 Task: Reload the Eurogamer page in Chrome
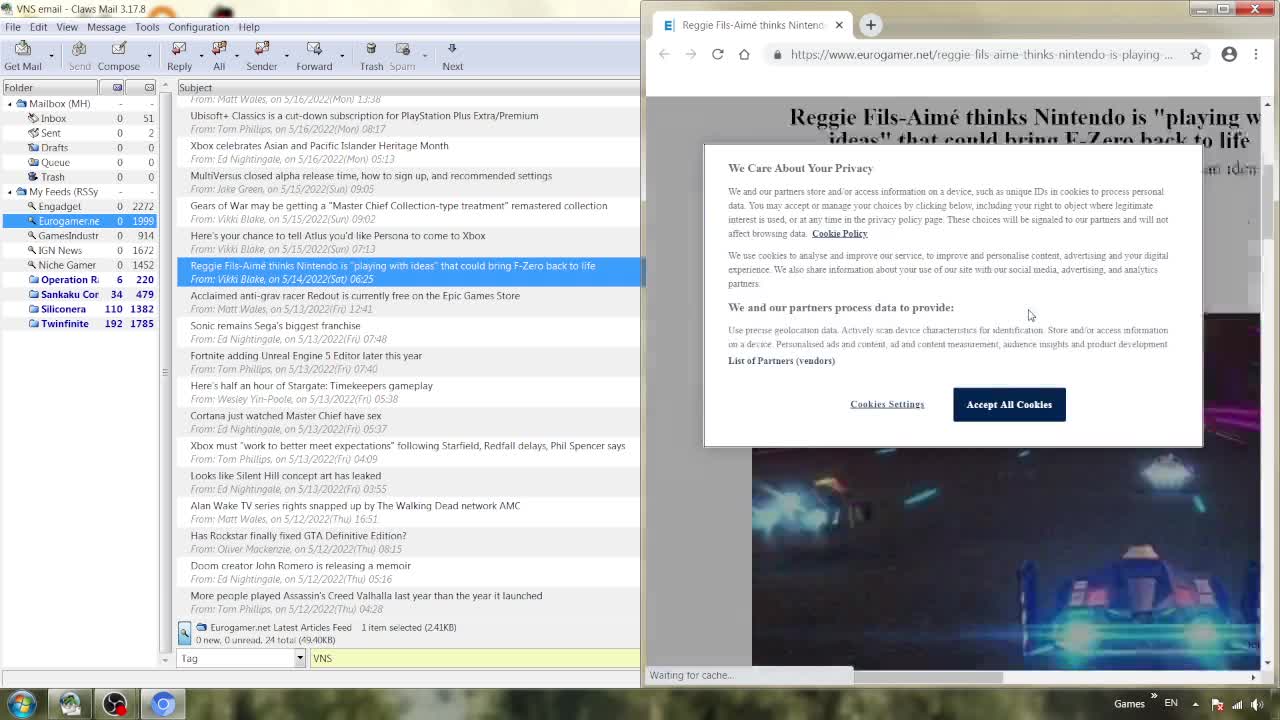717,54
